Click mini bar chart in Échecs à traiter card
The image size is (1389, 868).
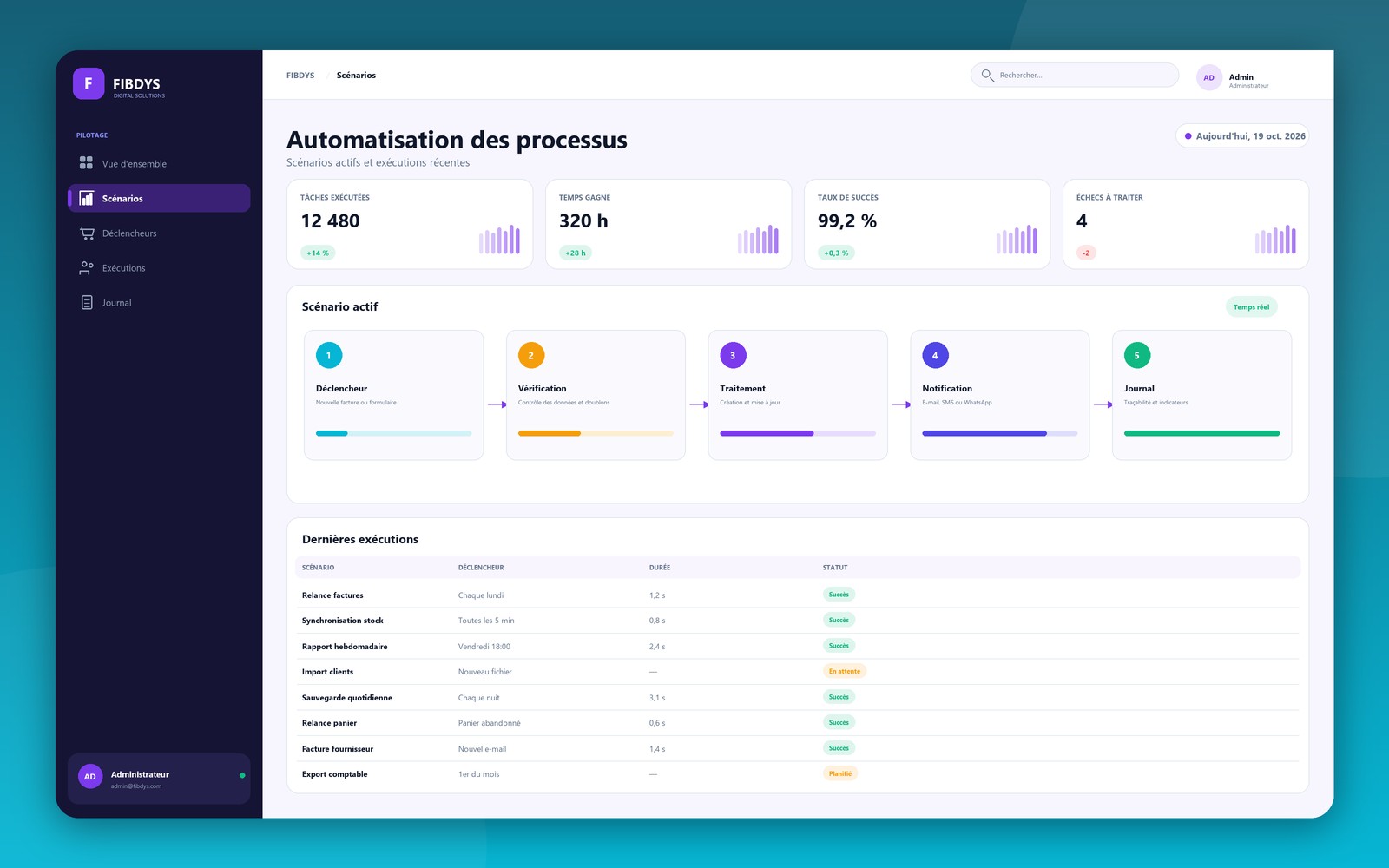[1275, 239]
